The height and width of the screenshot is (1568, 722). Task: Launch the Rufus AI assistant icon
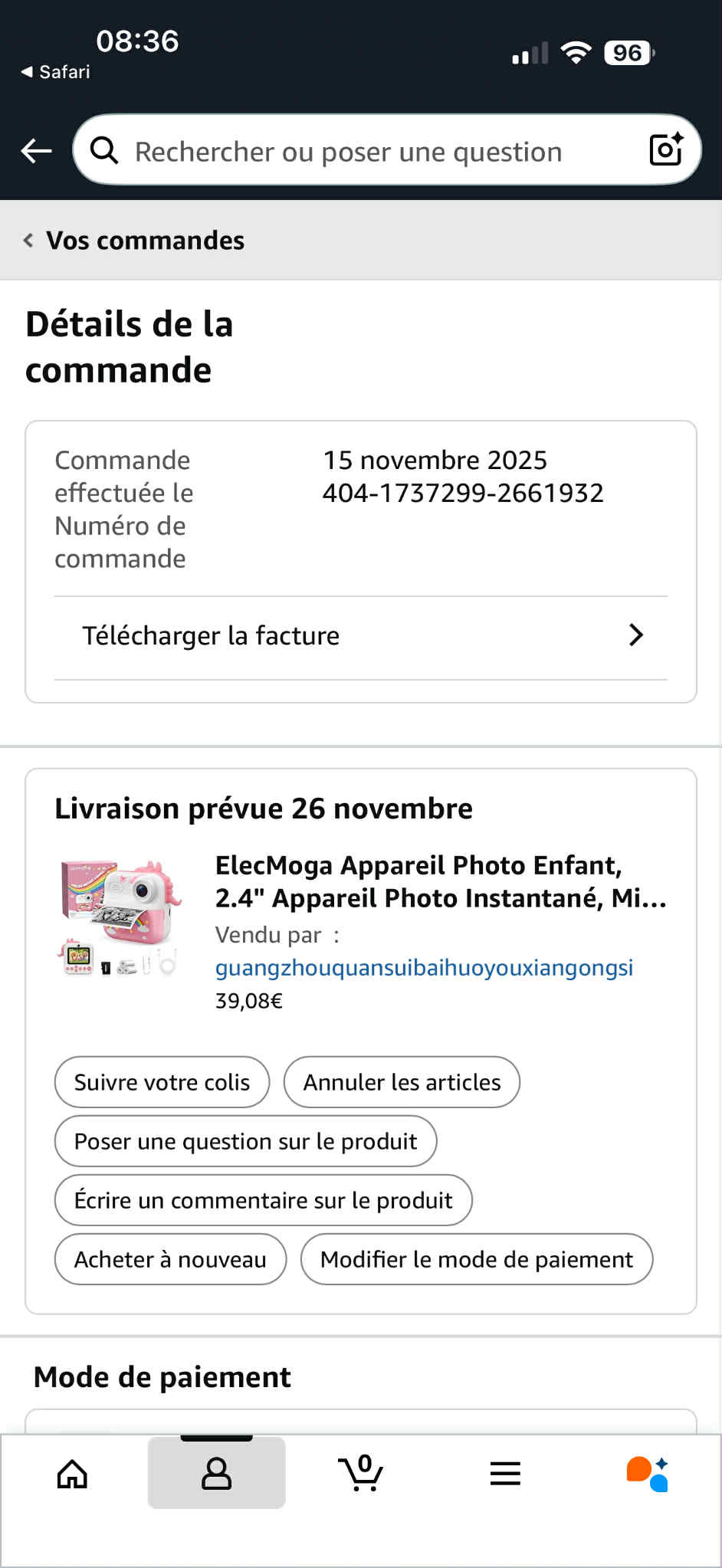[648, 1473]
